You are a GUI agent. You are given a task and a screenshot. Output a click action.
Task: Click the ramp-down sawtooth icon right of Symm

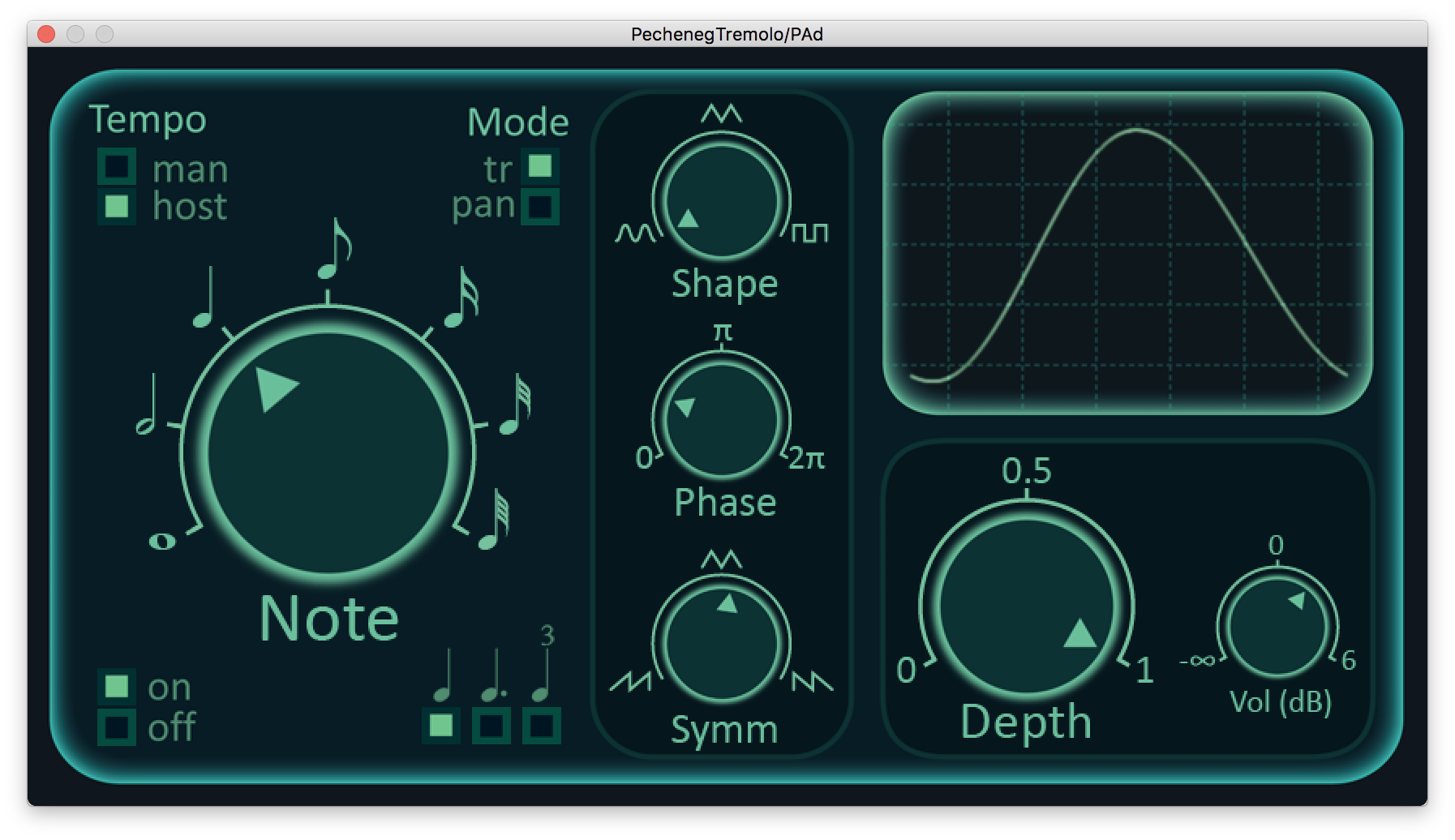coord(812,681)
